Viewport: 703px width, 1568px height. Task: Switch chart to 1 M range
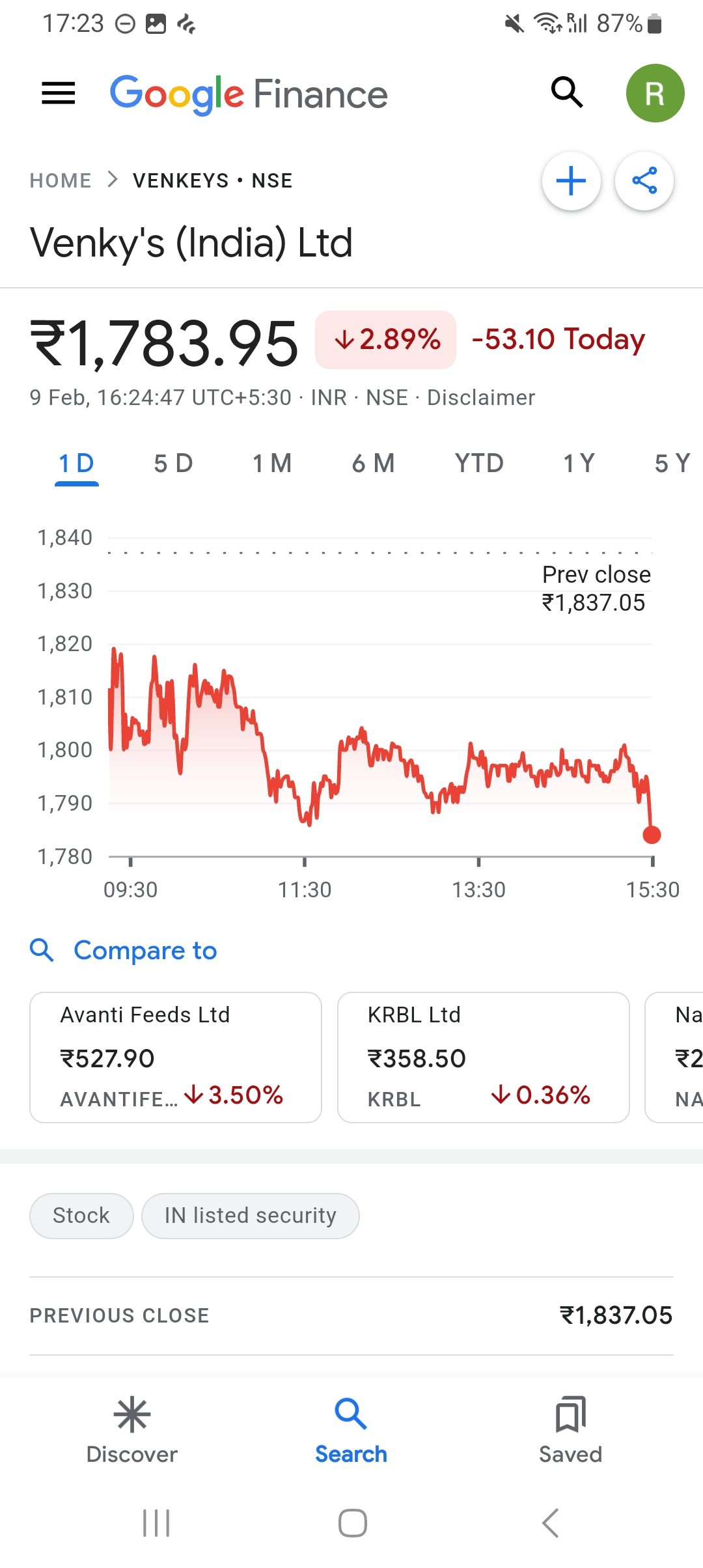(x=272, y=464)
